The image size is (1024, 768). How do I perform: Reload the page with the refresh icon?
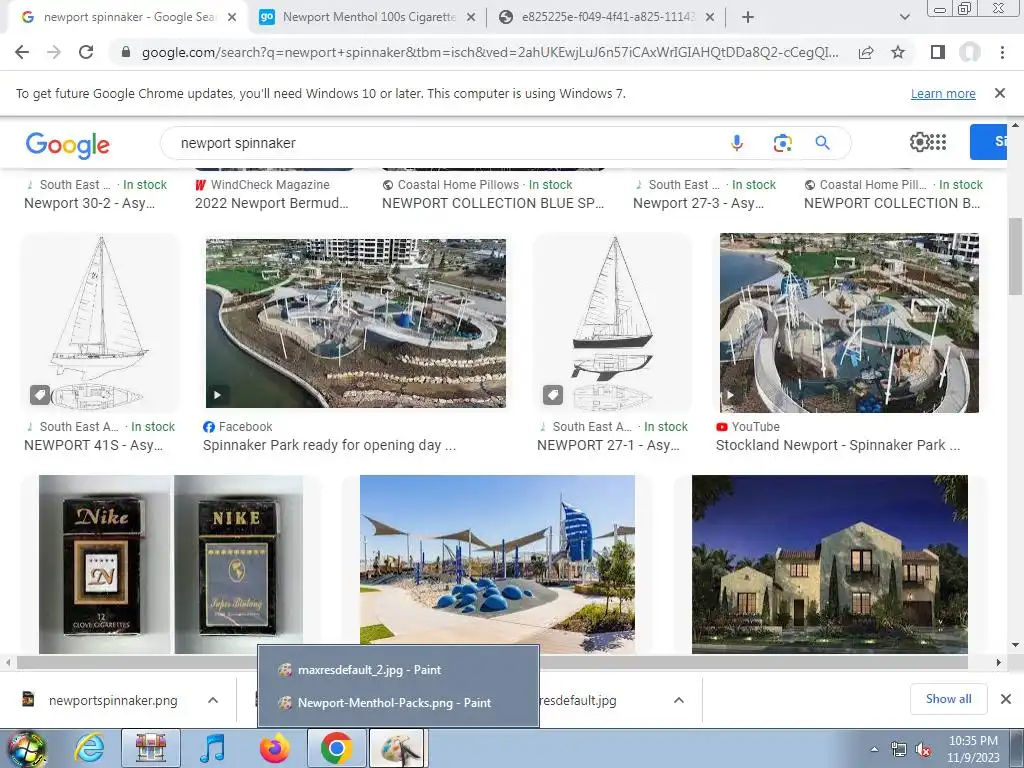(86, 52)
